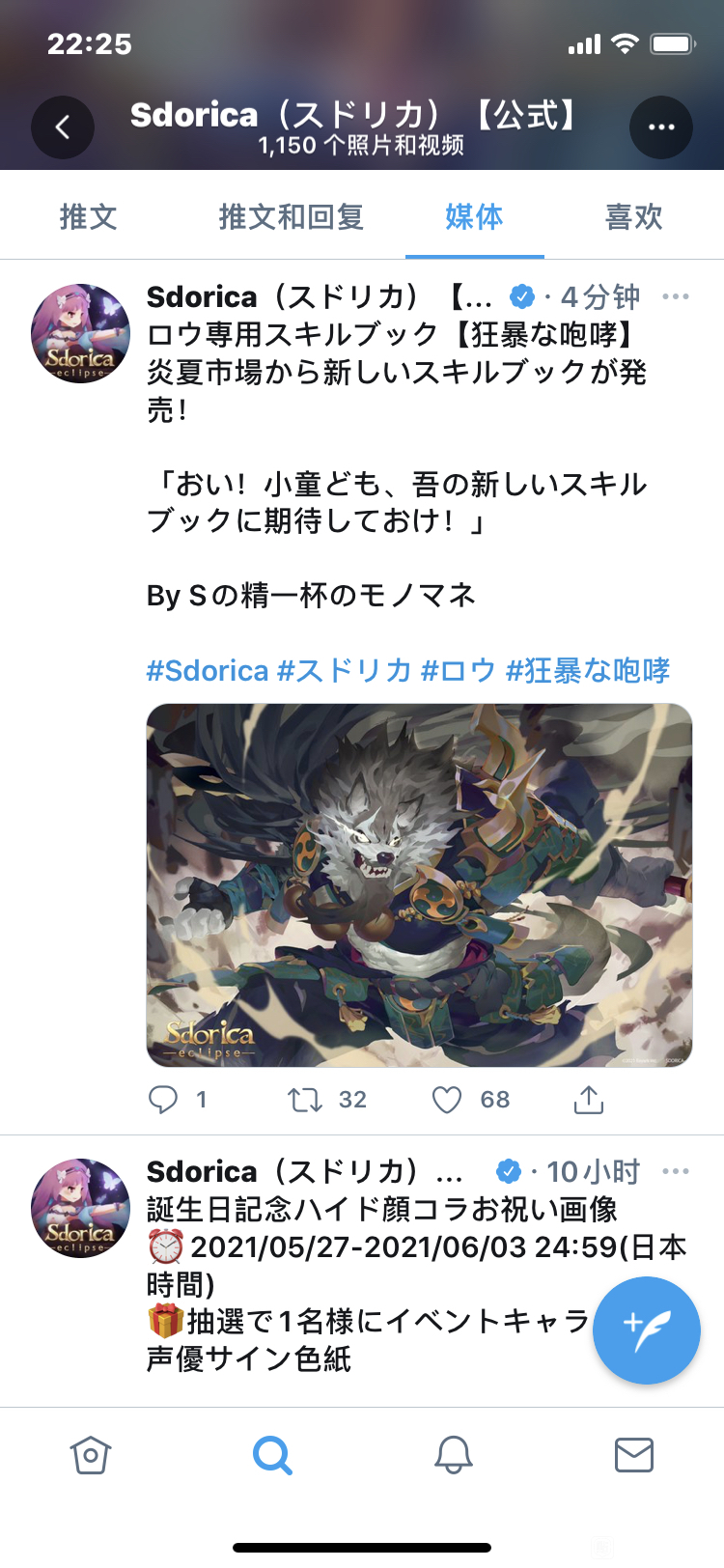Compose a new tweet with floating button
The height and width of the screenshot is (1568, 724).
[x=647, y=1330]
